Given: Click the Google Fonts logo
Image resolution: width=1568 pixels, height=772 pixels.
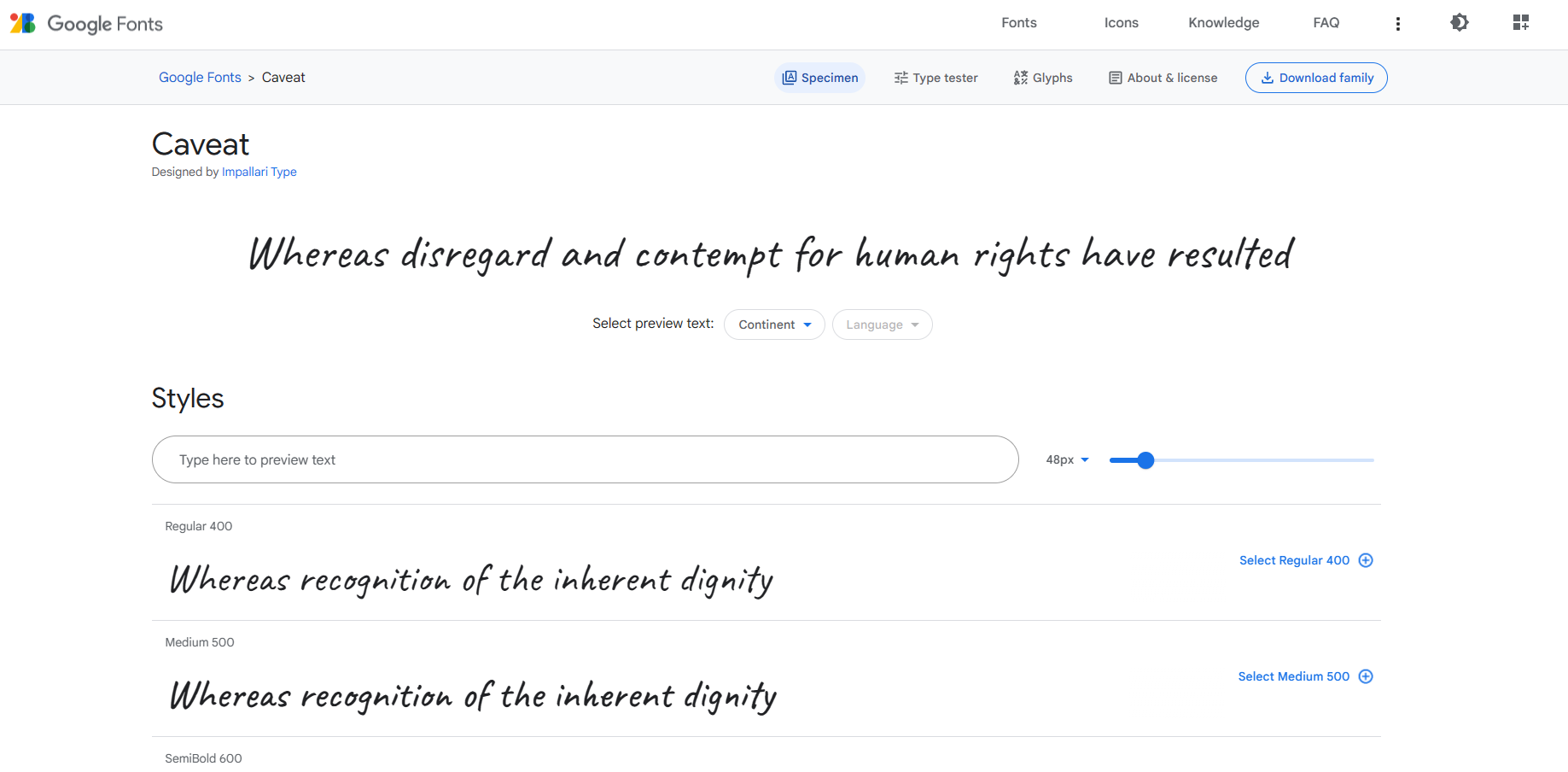Looking at the screenshot, I should (x=86, y=24).
